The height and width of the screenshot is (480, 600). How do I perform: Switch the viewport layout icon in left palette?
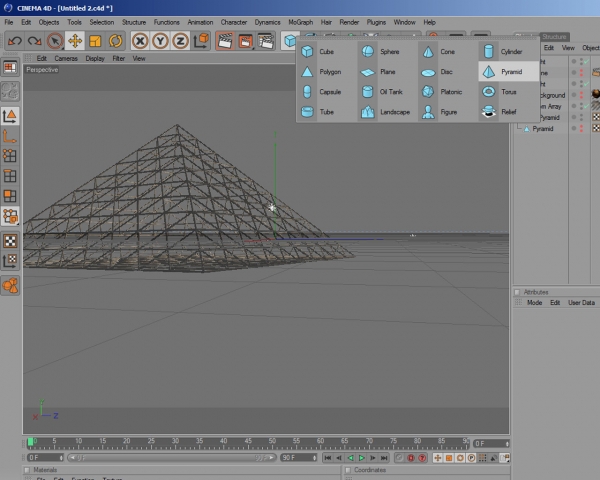(x=10, y=68)
